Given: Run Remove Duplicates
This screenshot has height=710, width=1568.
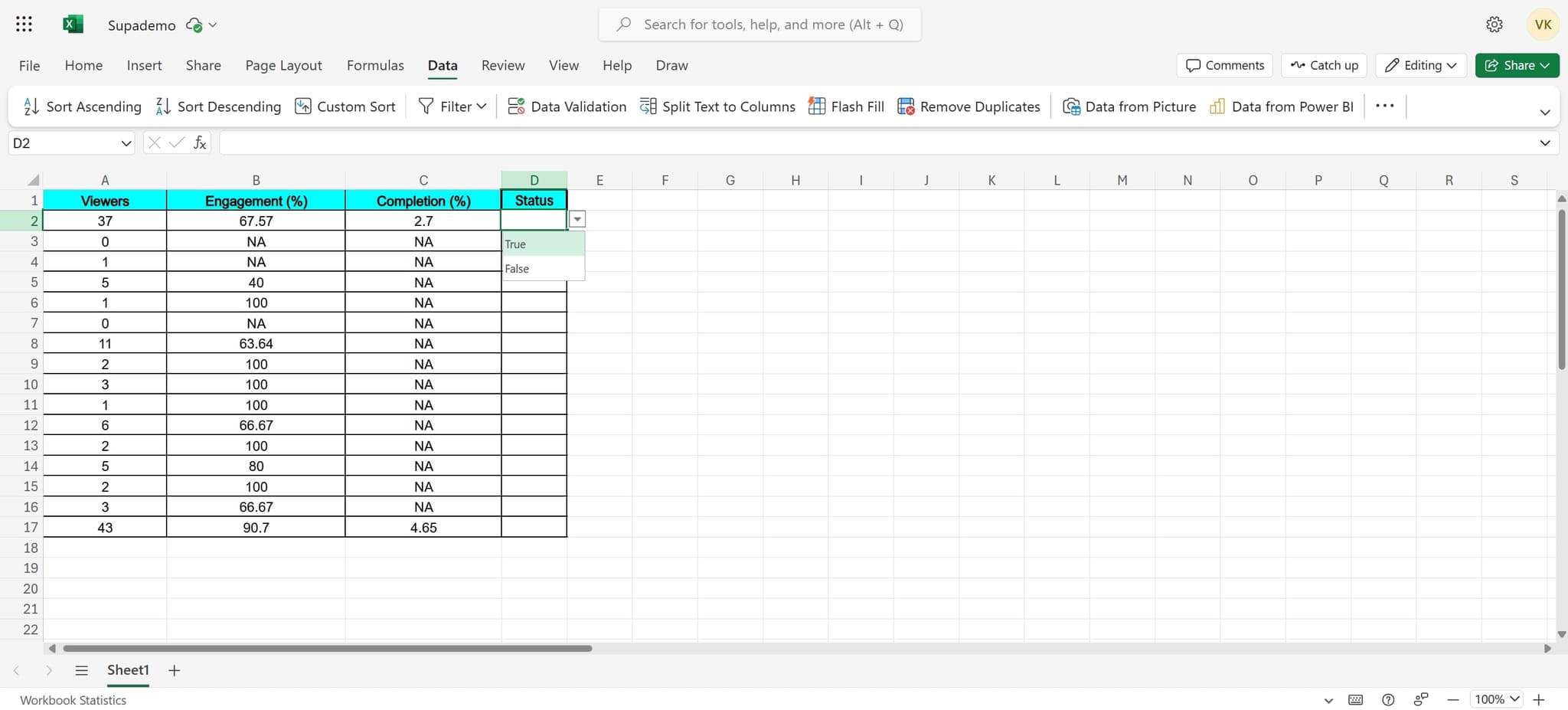Looking at the screenshot, I should click(968, 106).
